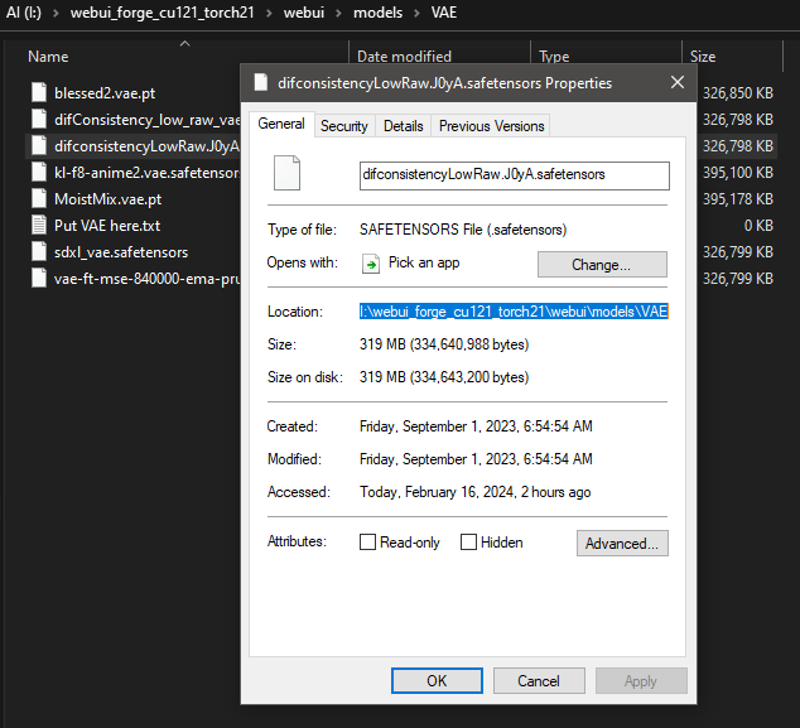Expand breadcrumb chevron after models
The height and width of the screenshot is (728, 800).
pos(417,13)
